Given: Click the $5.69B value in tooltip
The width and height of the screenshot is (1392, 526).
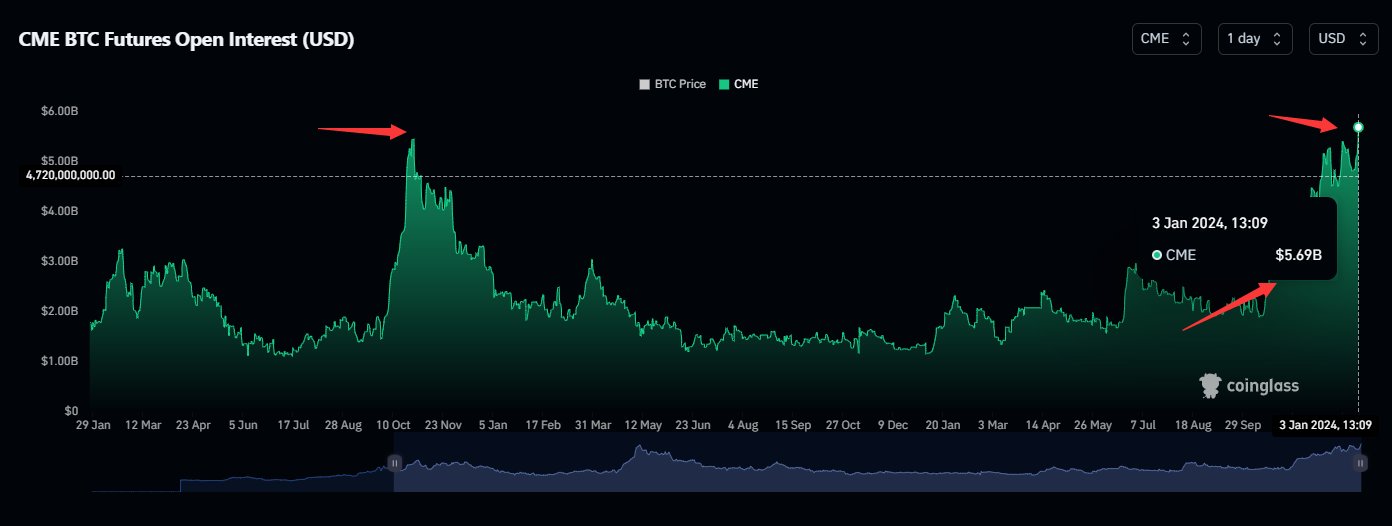Looking at the screenshot, I should (1299, 256).
